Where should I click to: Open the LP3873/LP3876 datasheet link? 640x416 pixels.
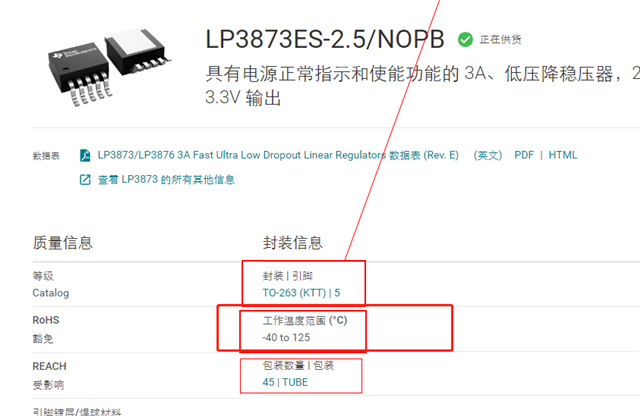coord(278,155)
